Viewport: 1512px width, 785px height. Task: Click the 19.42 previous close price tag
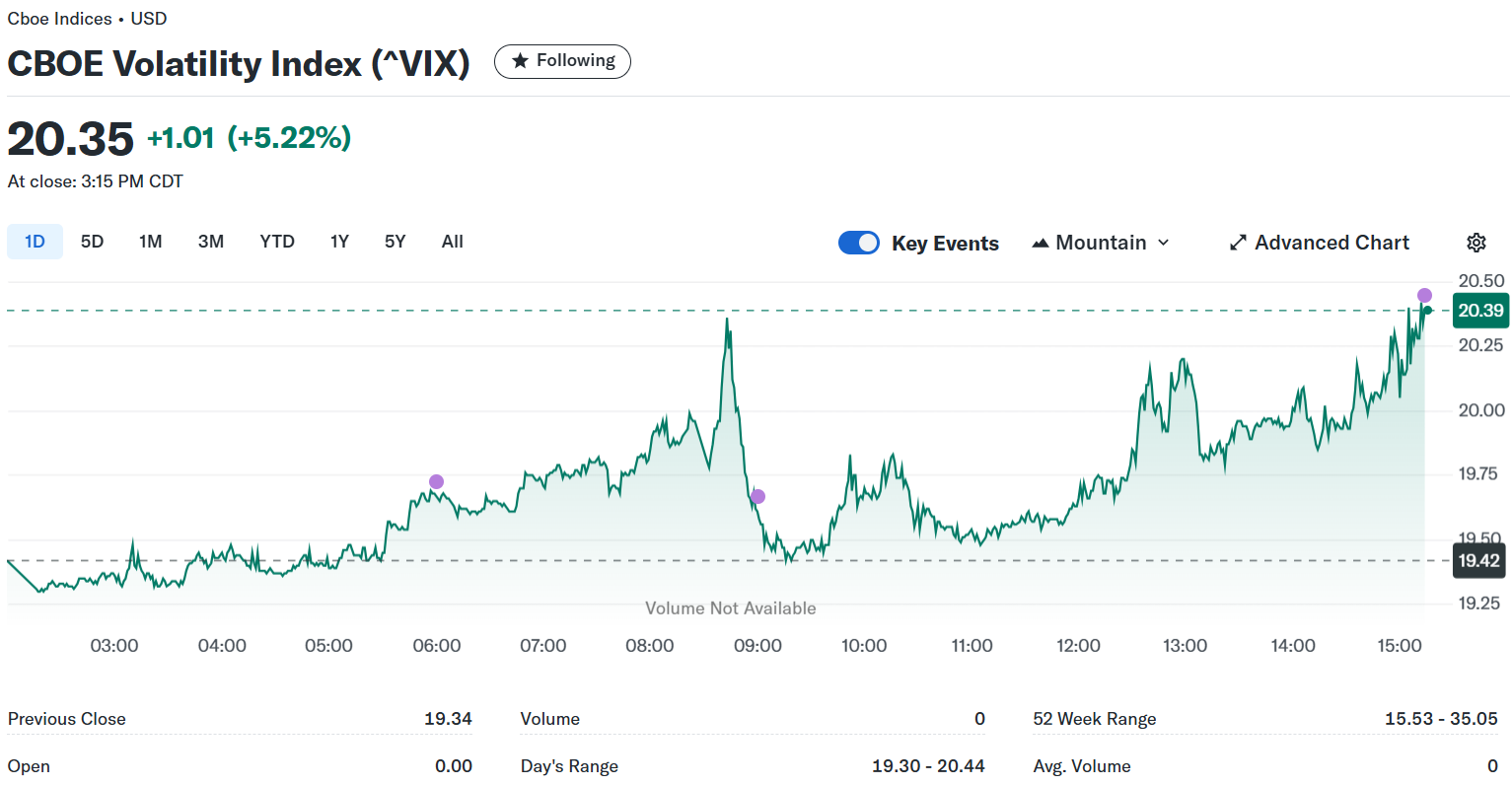[1479, 561]
